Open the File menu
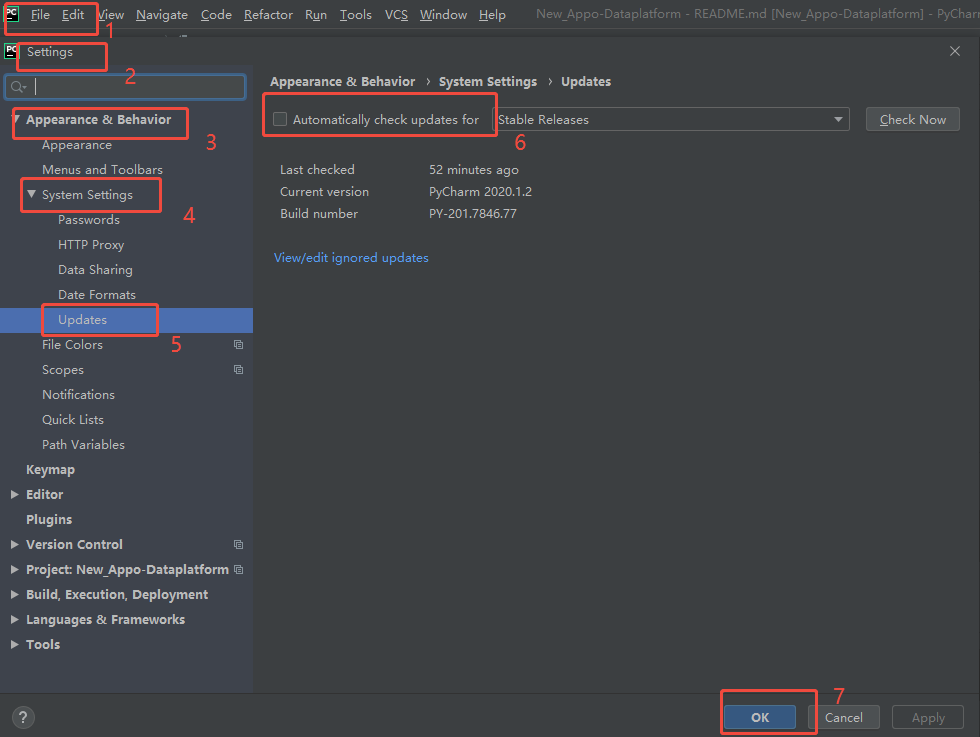The height and width of the screenshot is (737, 980). [x=40, y=14]
